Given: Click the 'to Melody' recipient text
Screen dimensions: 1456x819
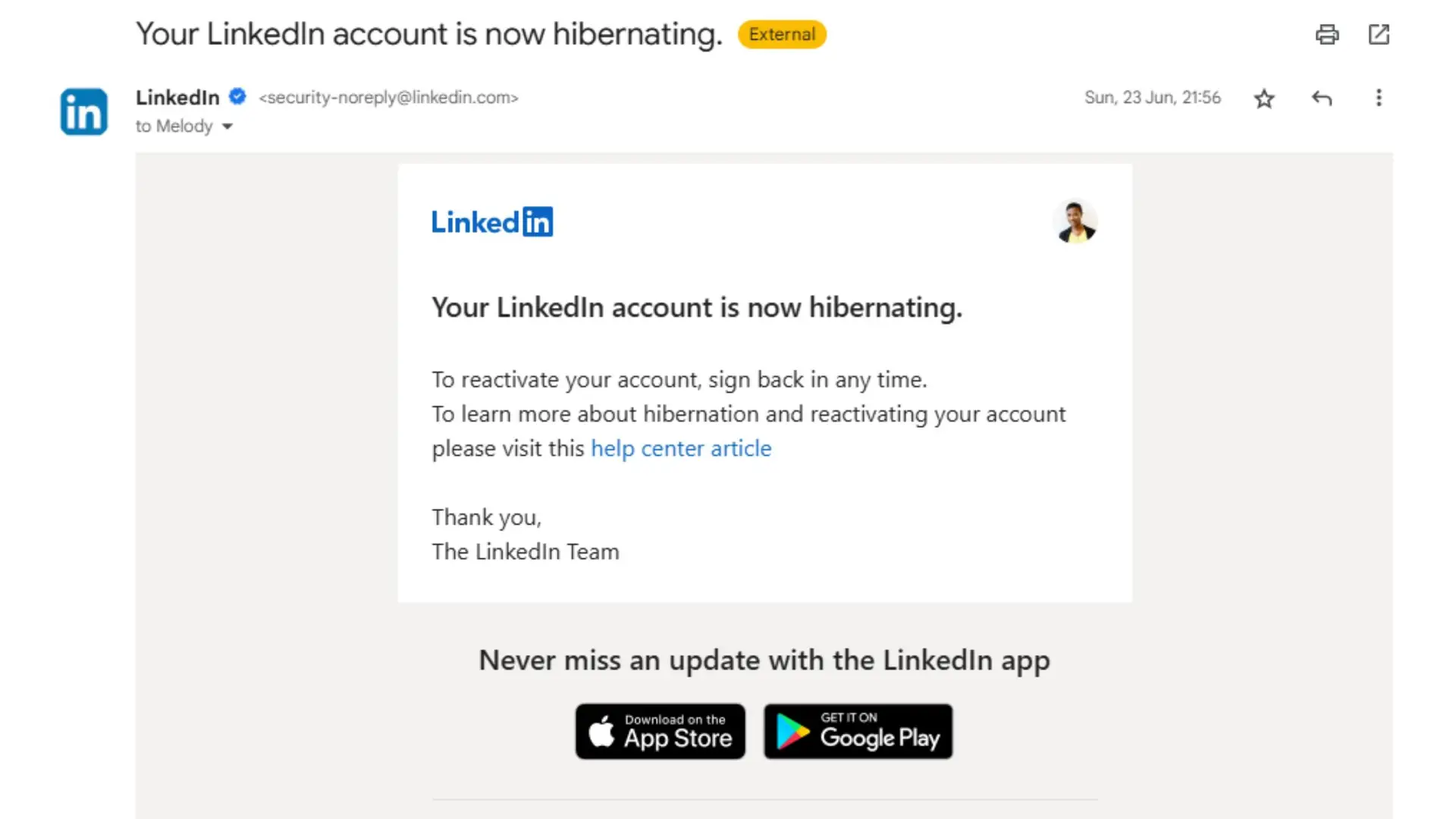Looking at the screenshot, I should click(174, 127).
